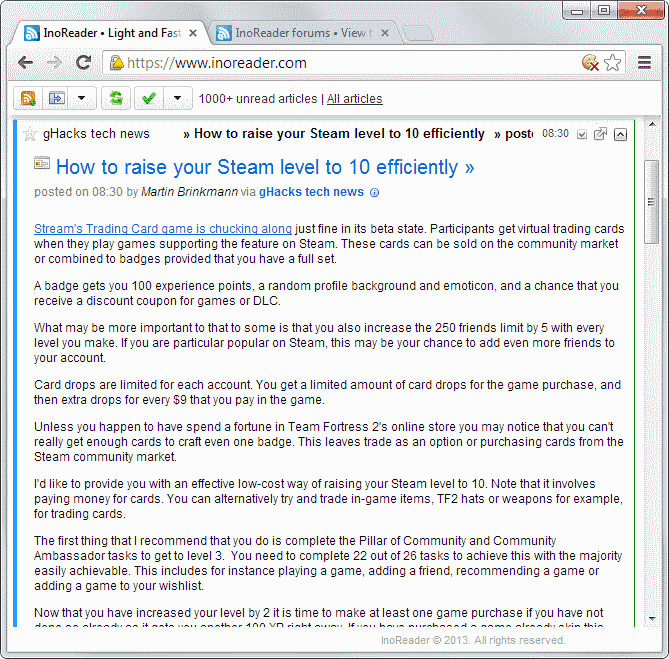The width and height of the screenshot is (669, 659).
Task: Click the article title in the header row
Action: [x=339, y=134]
